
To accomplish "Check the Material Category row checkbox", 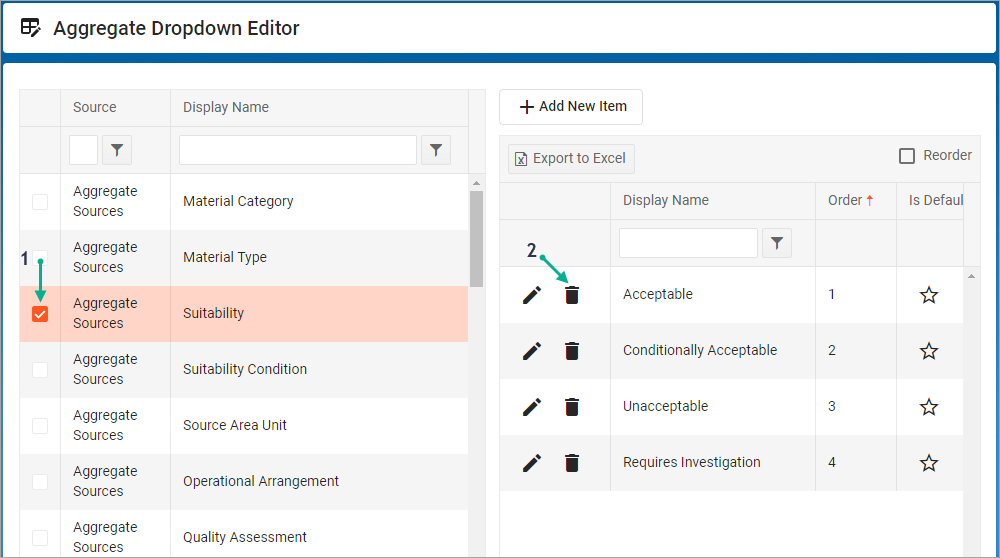I will coord(40,202).
